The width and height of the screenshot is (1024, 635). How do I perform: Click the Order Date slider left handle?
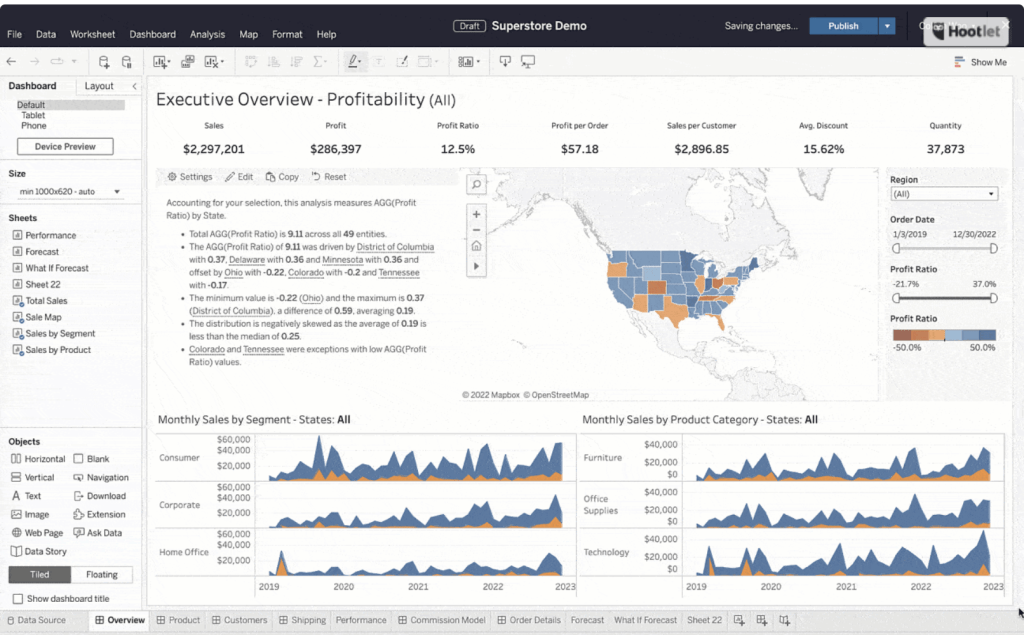coord(896,248)
